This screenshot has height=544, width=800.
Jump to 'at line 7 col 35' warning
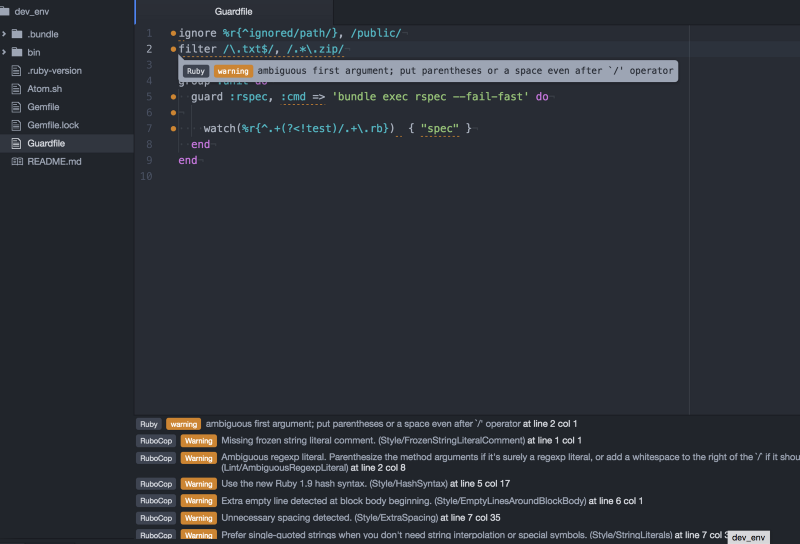pos(470,517)
